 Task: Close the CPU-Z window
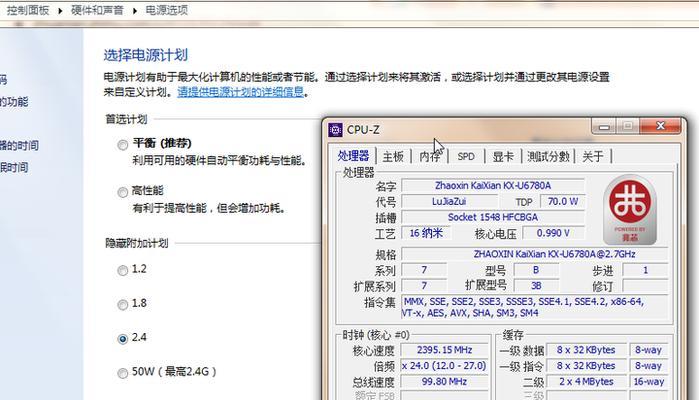tap(661, 126)
